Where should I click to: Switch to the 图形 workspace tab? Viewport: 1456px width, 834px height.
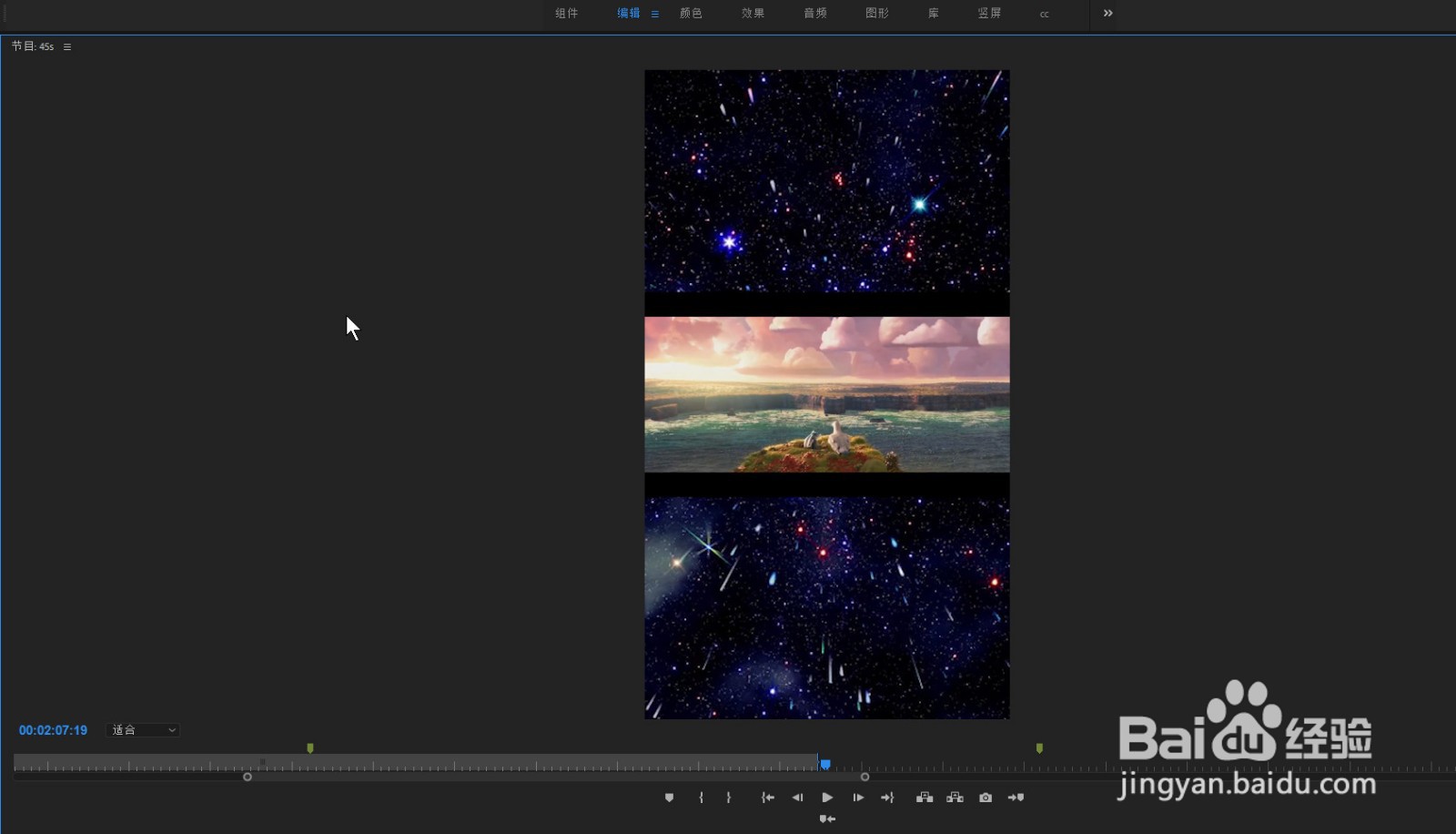pyautogui.click(x=877, y=14)
